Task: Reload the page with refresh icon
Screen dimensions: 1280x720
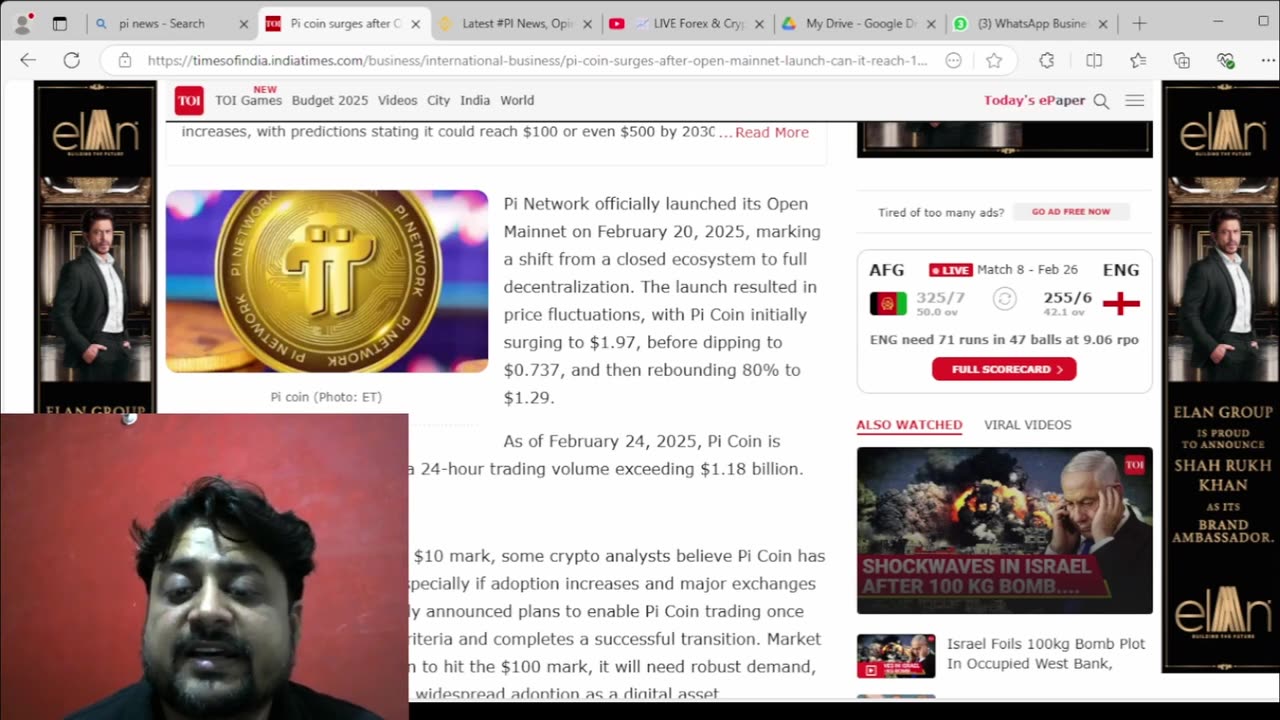Action: [x=72, y=61]
